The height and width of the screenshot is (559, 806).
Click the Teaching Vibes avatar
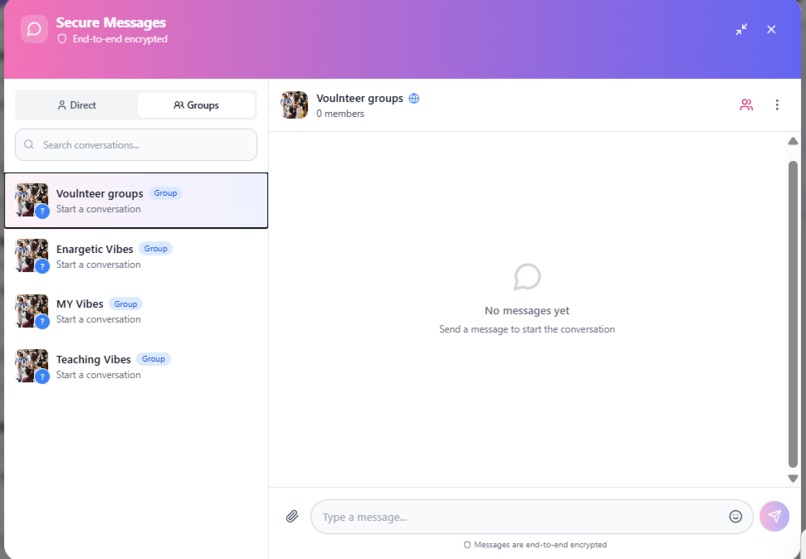31,366
